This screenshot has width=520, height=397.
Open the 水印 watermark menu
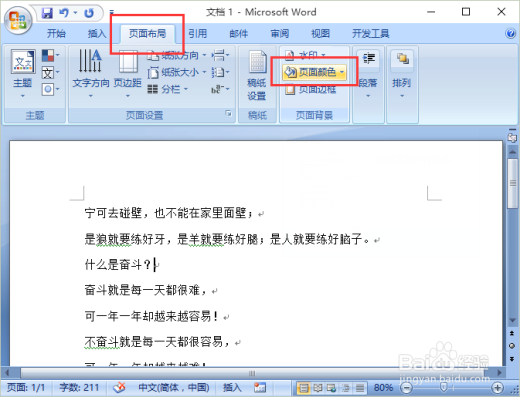305,55
